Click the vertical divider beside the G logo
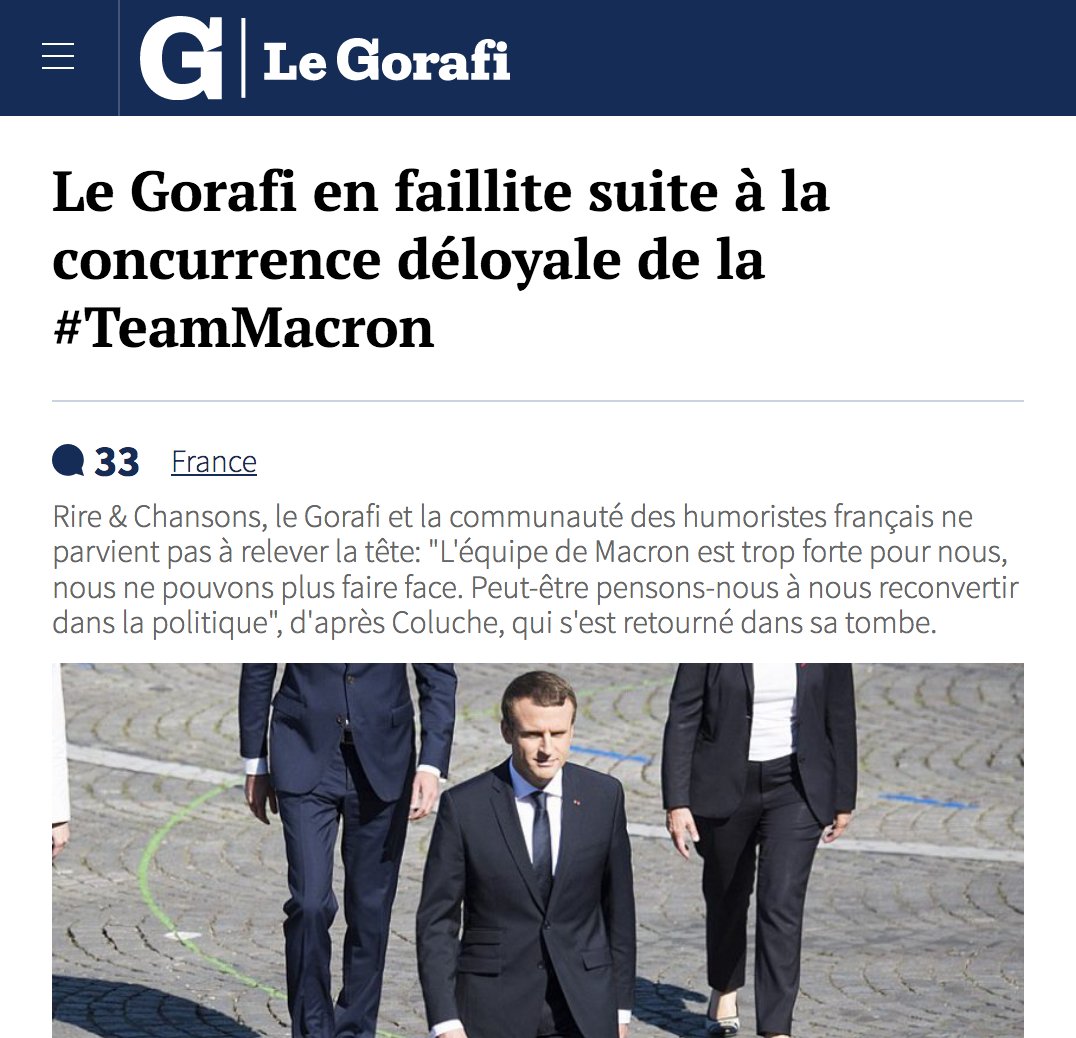The width and height of the screenshot is (1076, 1038). click(244, 58)
